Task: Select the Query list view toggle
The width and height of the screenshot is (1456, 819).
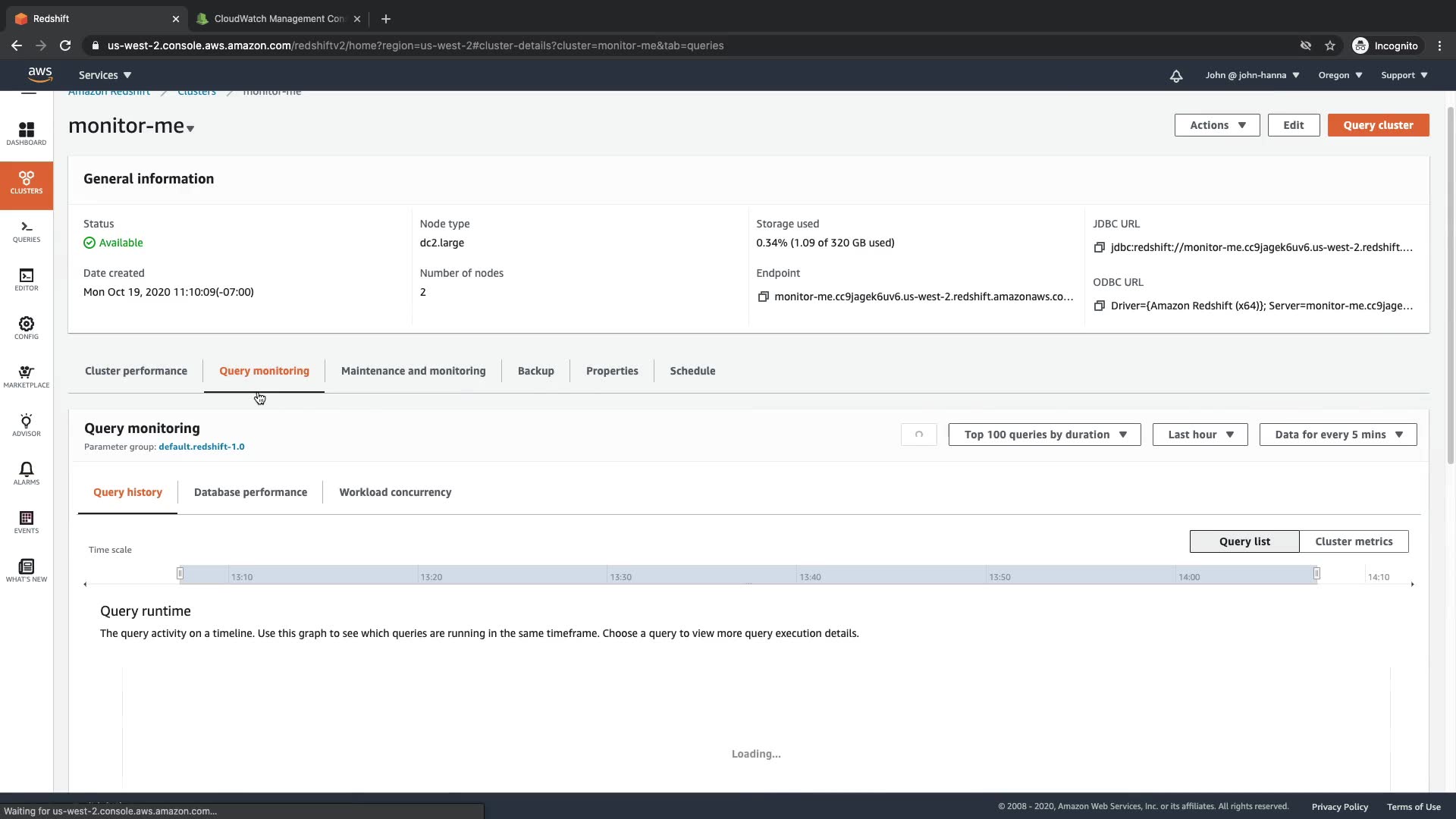Action: click(1244, 541)
